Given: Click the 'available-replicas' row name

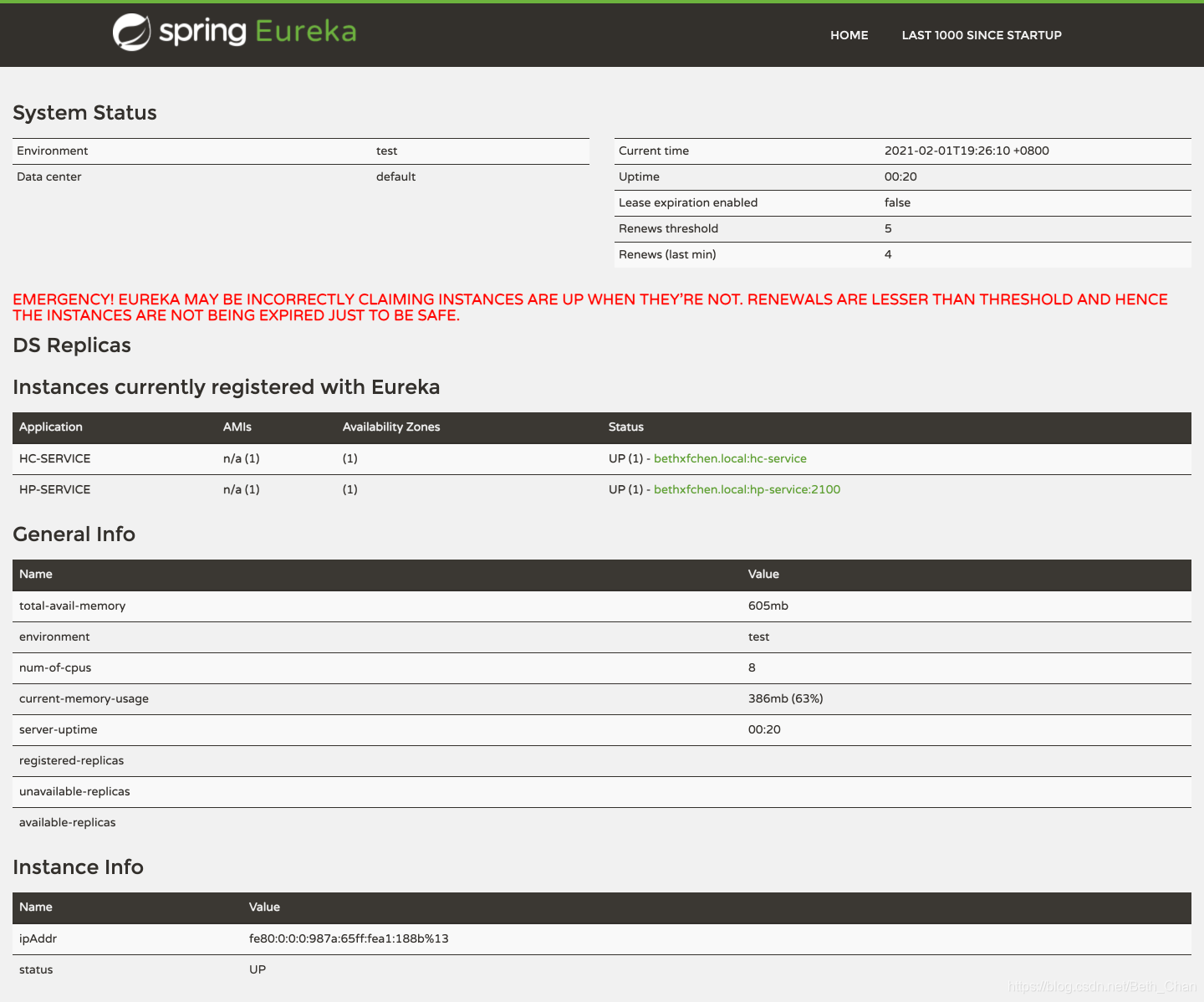Looking at the screenshot, I should (68, 822).
